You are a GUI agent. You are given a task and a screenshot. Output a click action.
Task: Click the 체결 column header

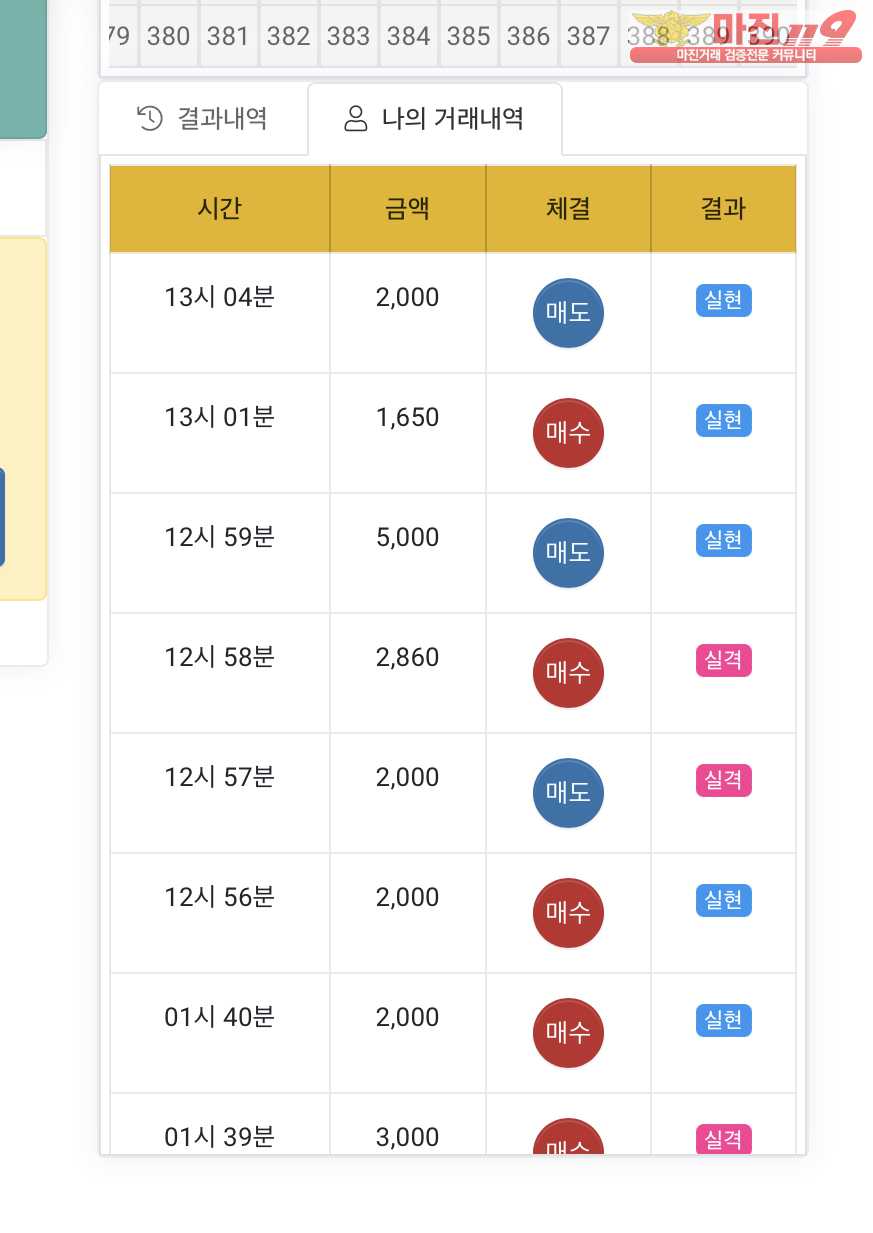568,208
